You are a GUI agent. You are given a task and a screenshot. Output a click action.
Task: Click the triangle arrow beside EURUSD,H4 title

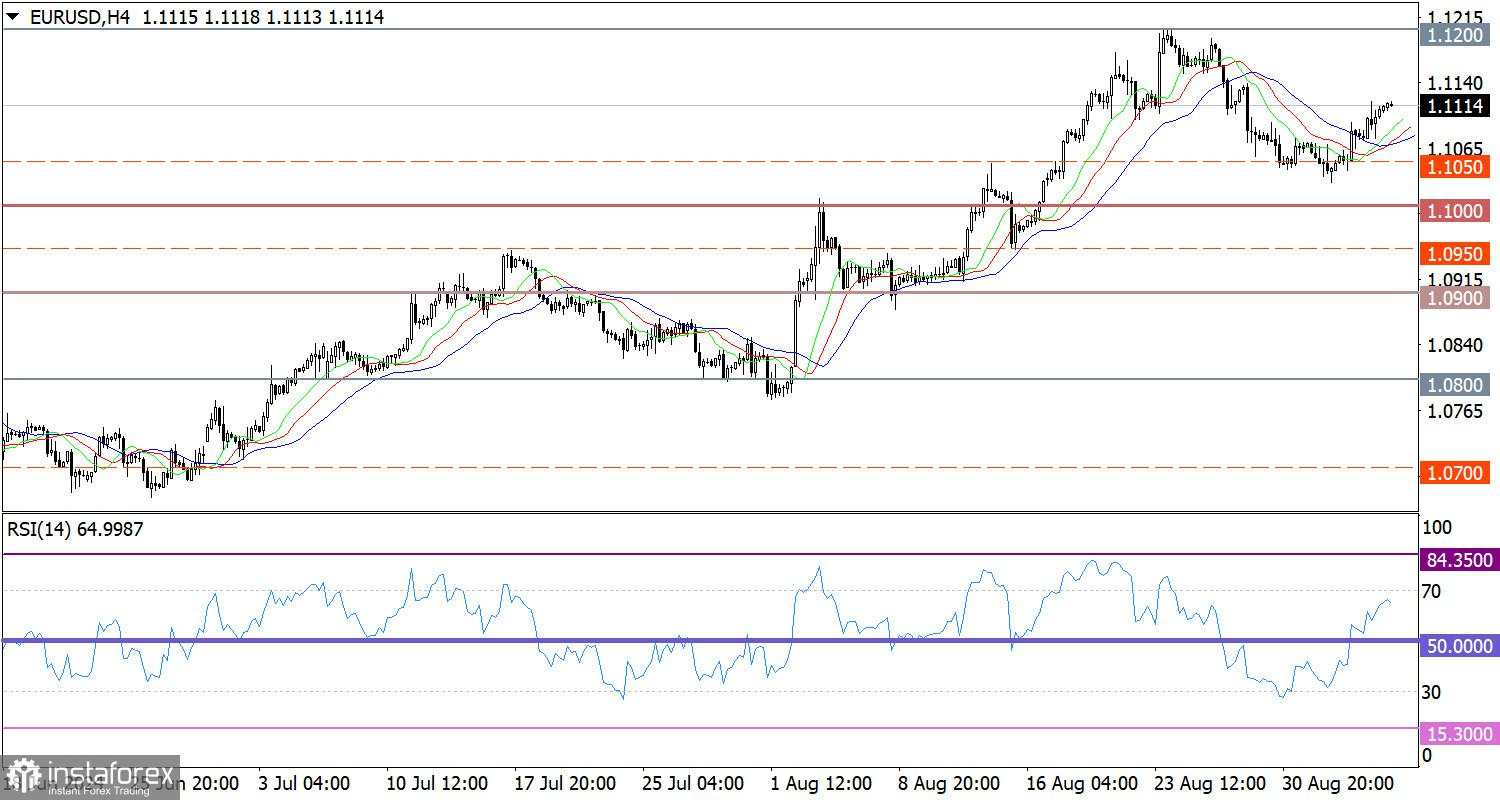click(13, 17)
